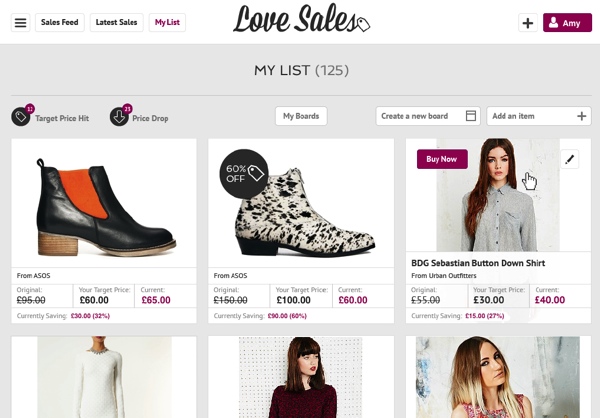Viewport: 600px width, 418px height.
Task: Click the £55.00 original price
Action: coord(426,300)
